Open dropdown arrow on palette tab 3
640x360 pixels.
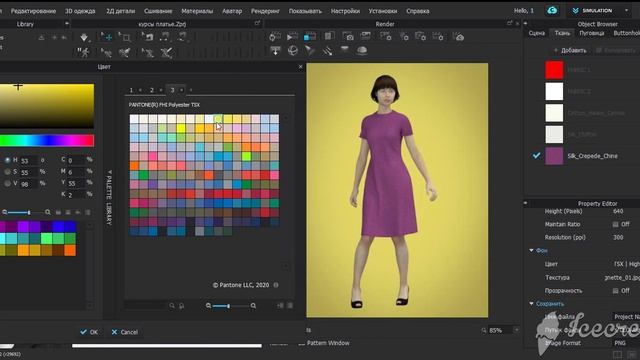pyautogui.click(x=182, y=90)
